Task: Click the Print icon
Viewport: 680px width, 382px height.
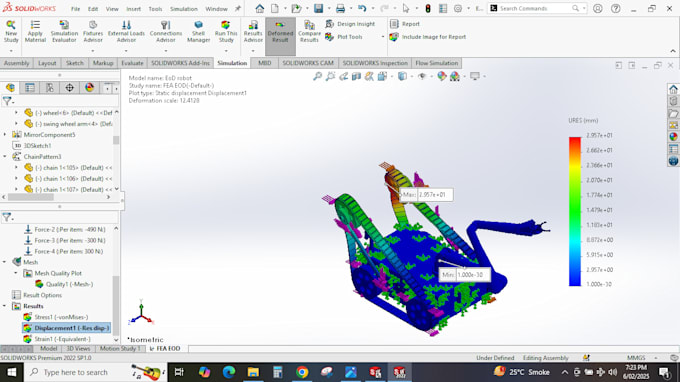Action: (340, 8)
